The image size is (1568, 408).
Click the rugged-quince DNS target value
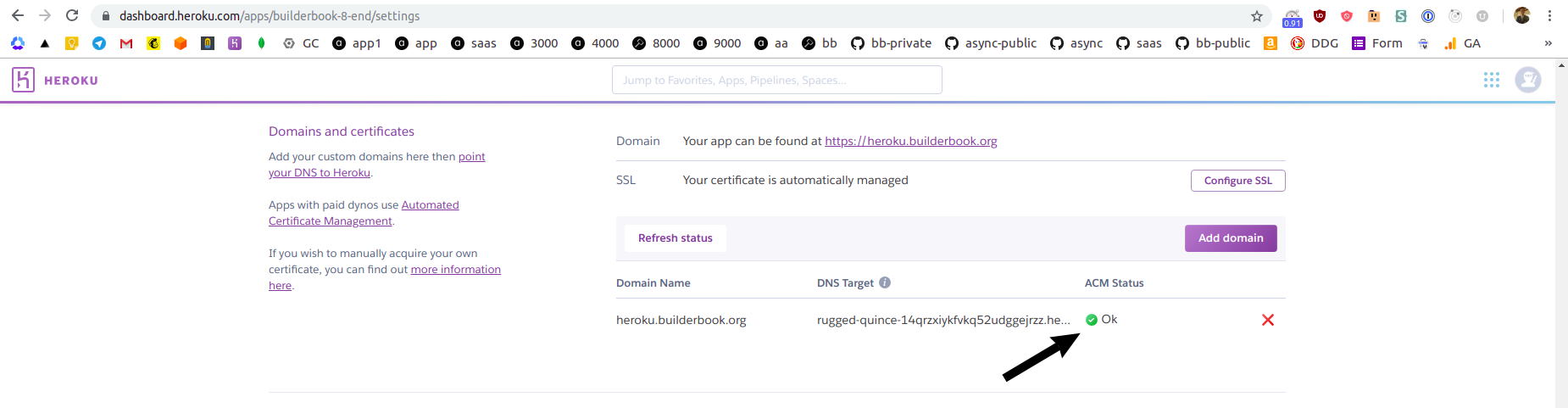coord(943,320)
